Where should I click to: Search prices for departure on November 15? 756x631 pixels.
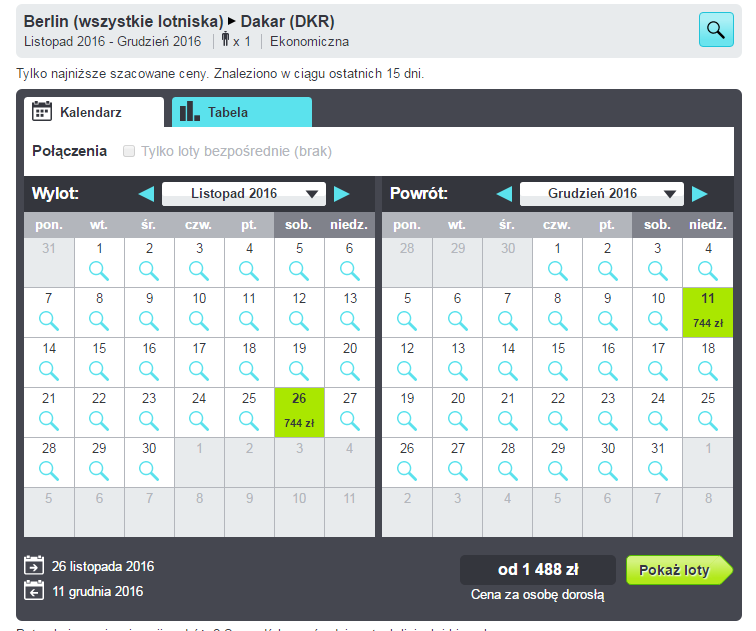pyautogui.click(x=99, y=362)
